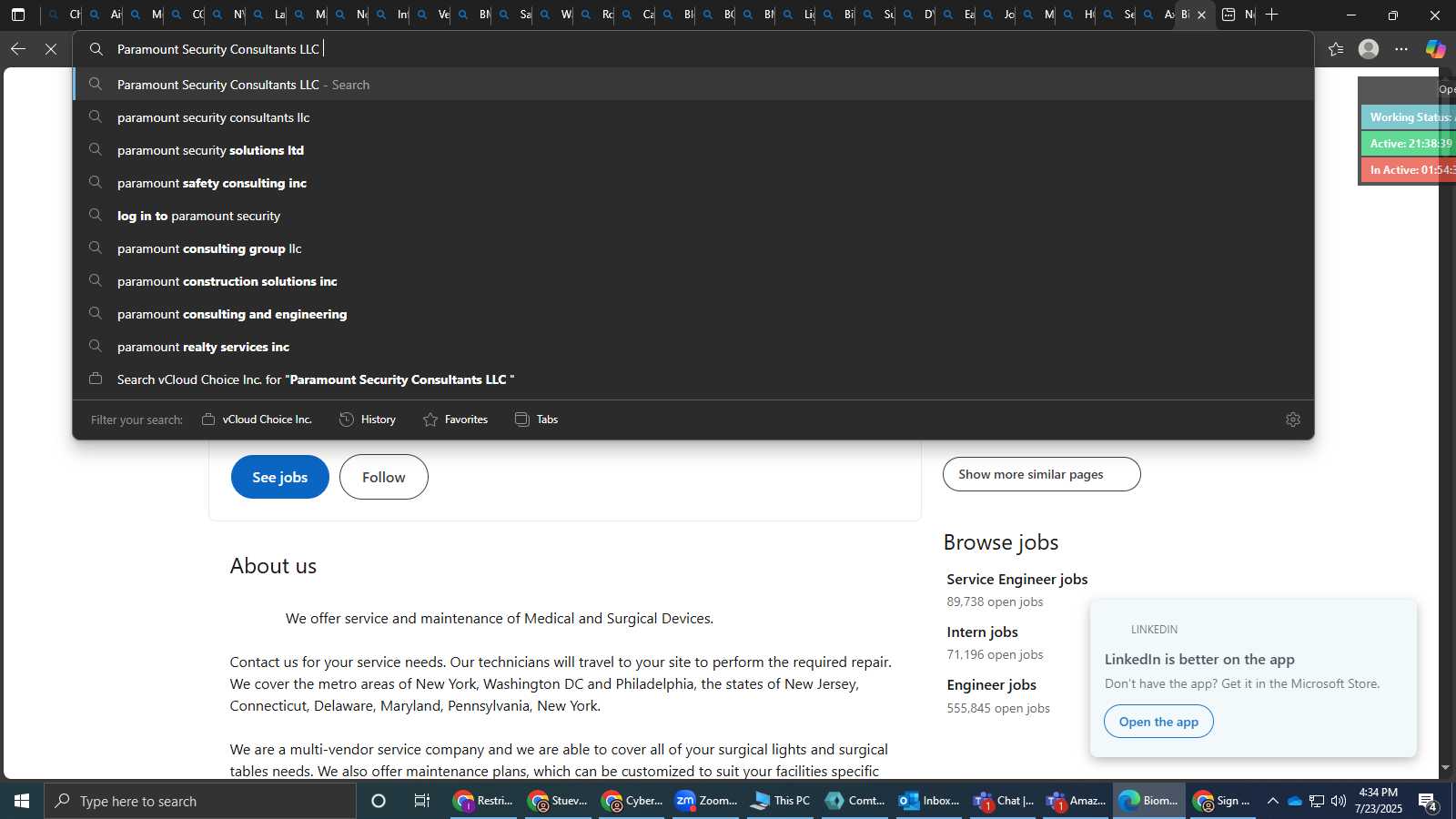
Task: Open Intern jobs link
Action: [x=982, y=632]
